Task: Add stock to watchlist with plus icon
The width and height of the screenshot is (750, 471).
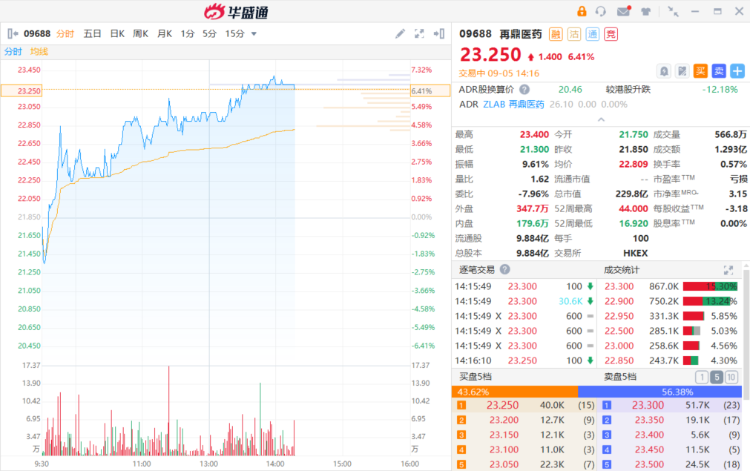Action: click(x=738, y=71)
